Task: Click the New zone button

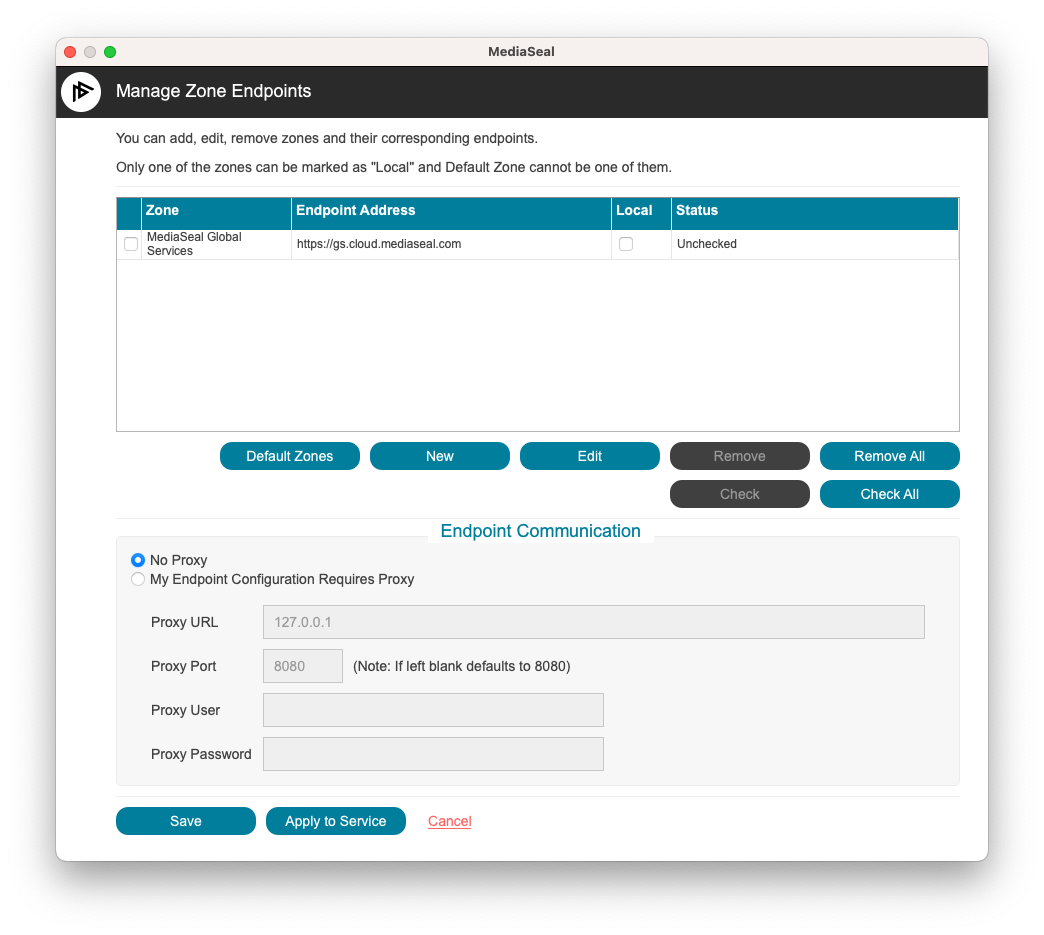Action: pos(439,456)
